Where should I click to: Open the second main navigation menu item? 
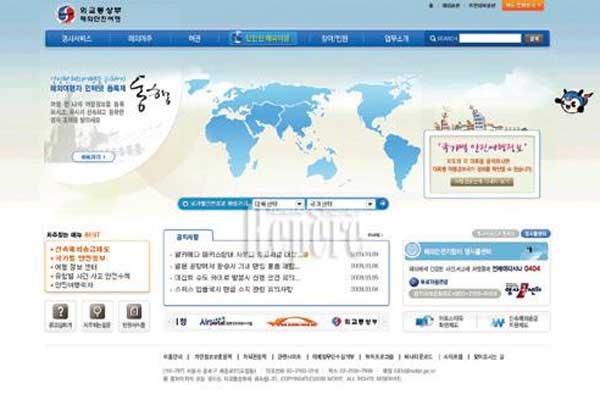pyautogui.click(x=140, y=39)
